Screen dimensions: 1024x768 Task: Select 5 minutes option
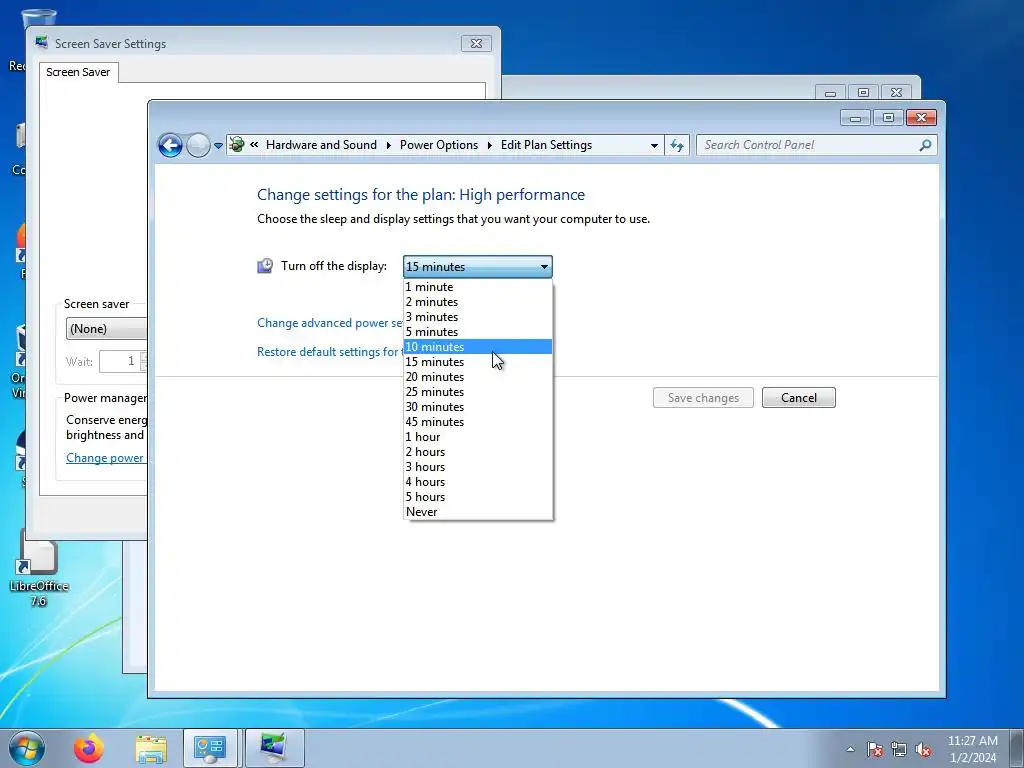coord(478,332)
